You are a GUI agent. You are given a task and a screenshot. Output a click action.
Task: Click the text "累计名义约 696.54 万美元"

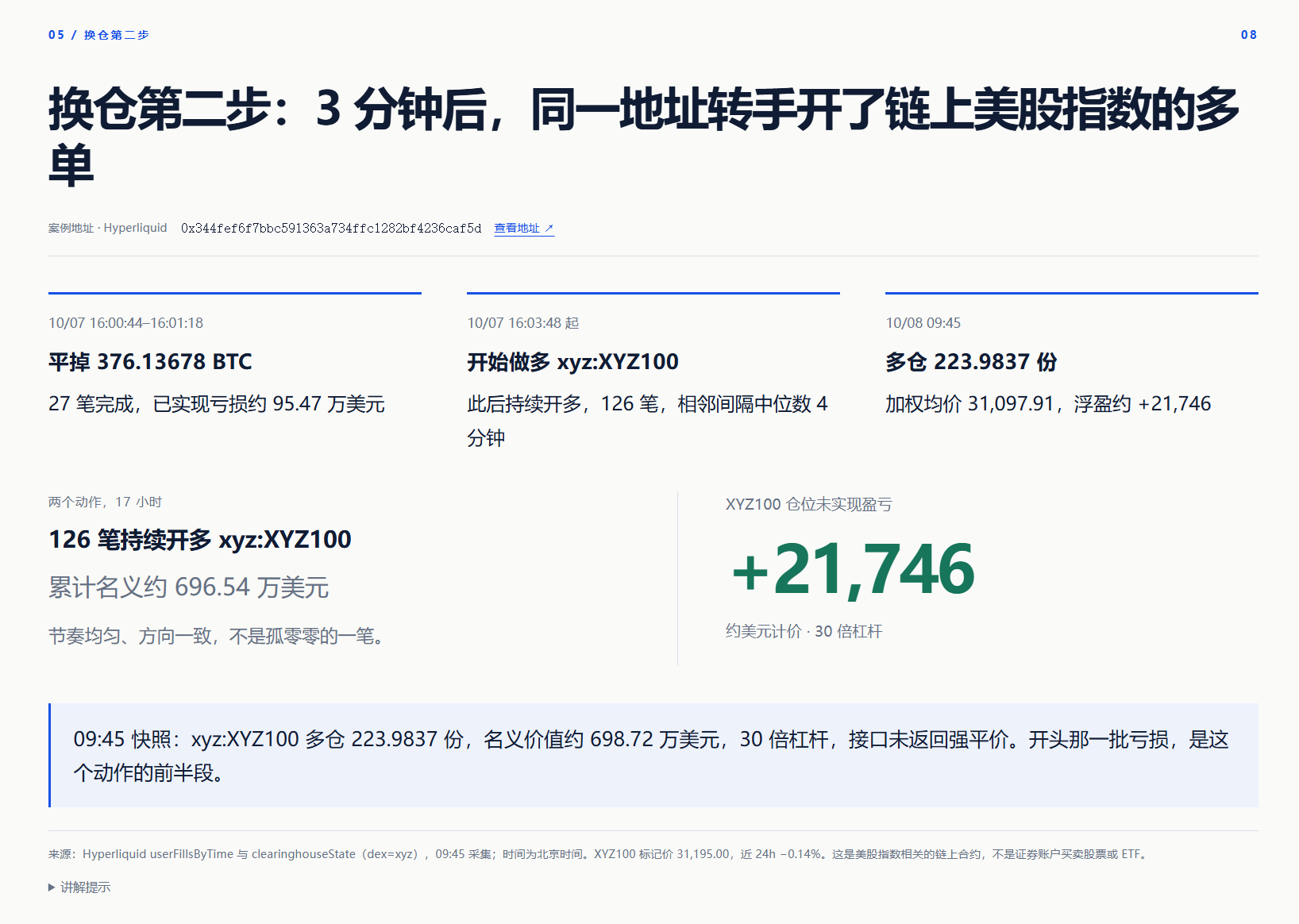pyautogui.click(x=189, y=587)
